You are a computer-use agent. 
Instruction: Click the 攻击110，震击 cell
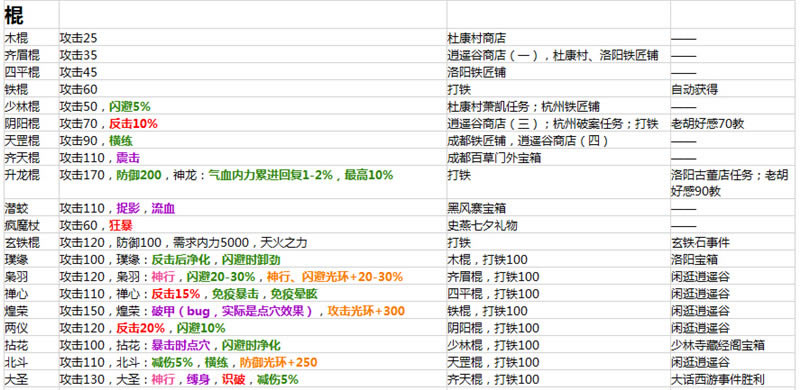point(253,158)
